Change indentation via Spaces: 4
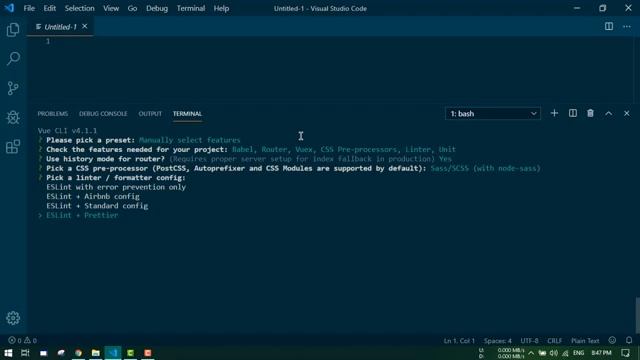This screenshot has height=360, width=640. click(498, 340)
